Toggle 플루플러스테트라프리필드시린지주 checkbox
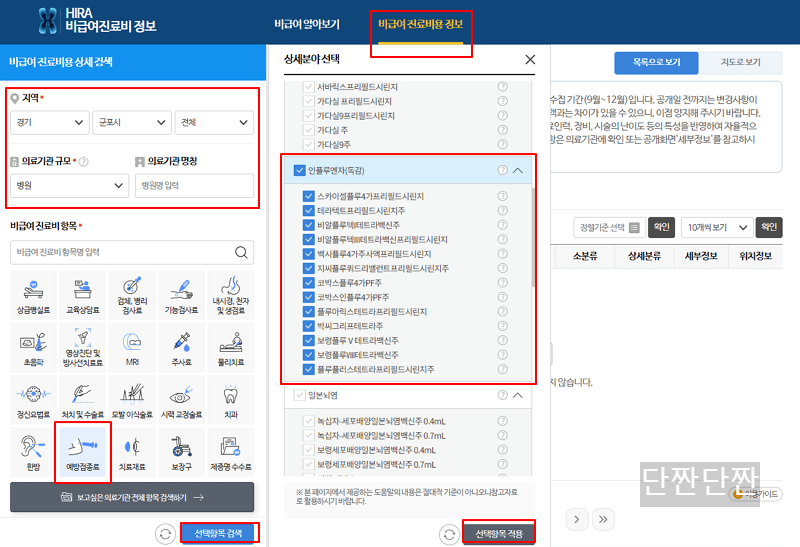 click(308, 369)
